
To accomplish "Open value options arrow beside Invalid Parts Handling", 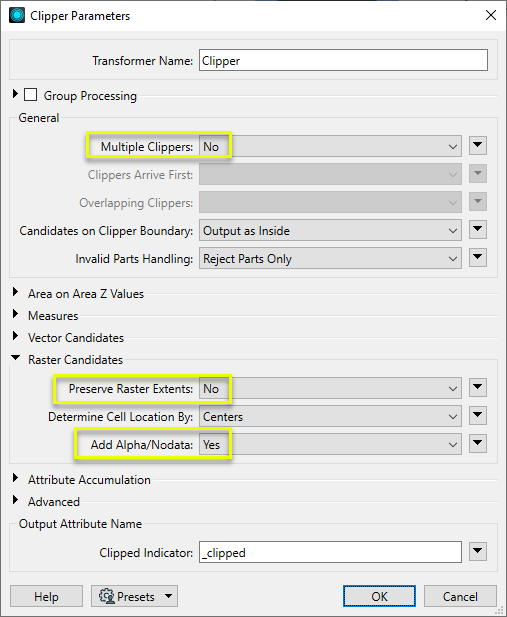I will tap(478, 258).
